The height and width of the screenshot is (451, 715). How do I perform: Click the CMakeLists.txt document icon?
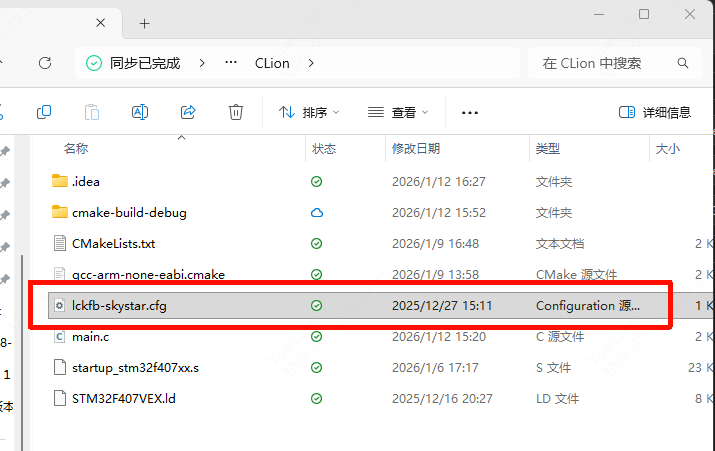click(x=60, y=243)
